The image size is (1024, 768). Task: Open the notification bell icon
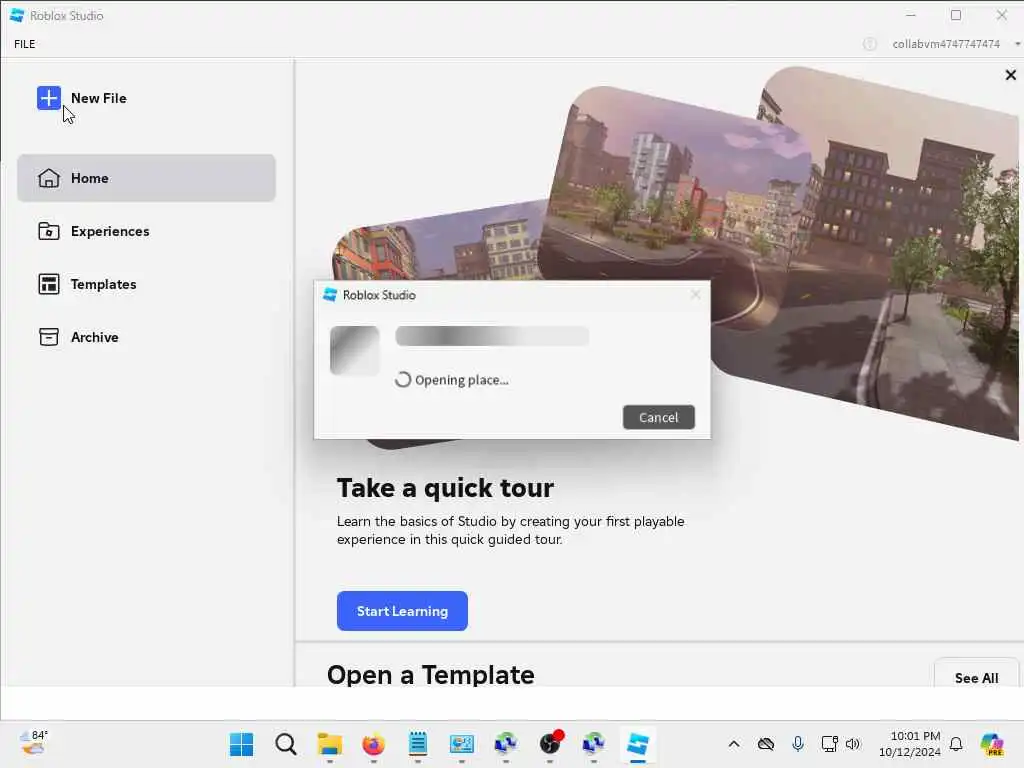point(956,744)
